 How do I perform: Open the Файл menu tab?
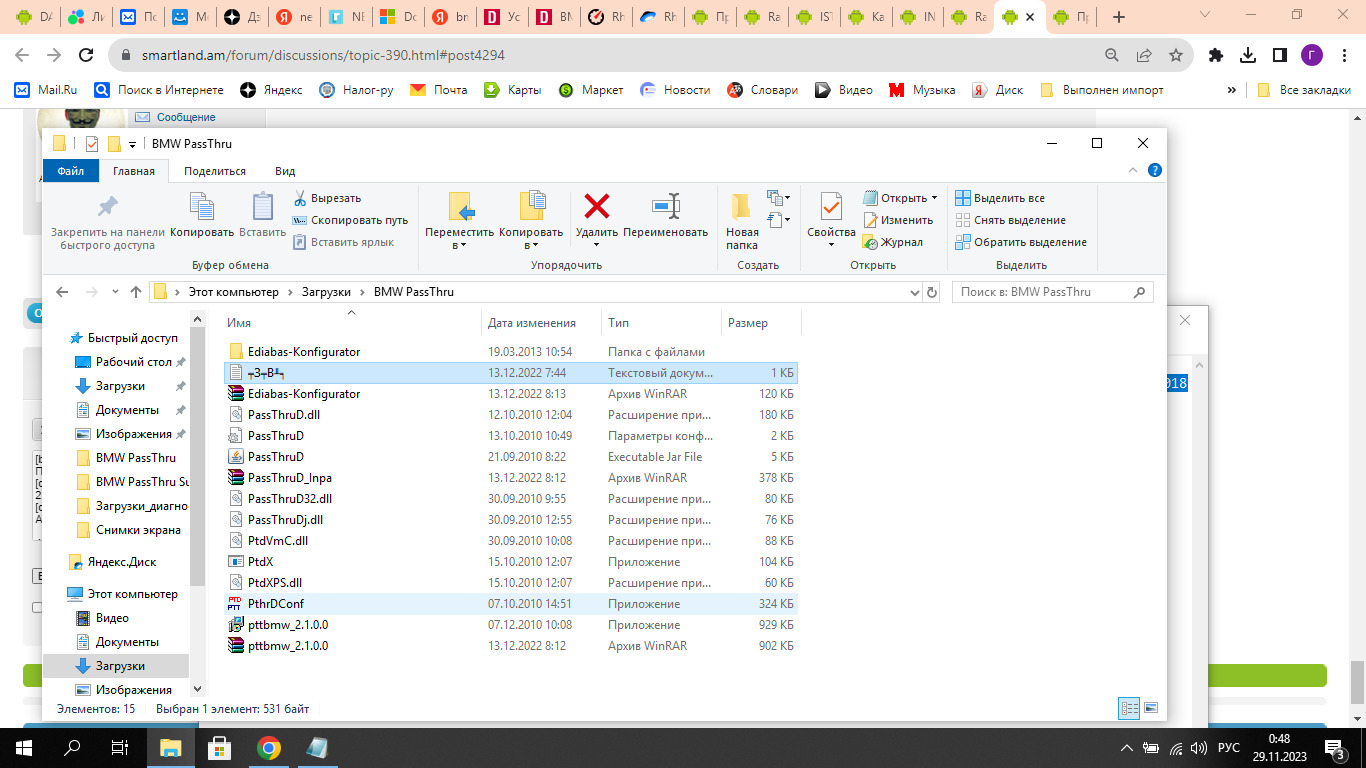(x=70, y=171)
